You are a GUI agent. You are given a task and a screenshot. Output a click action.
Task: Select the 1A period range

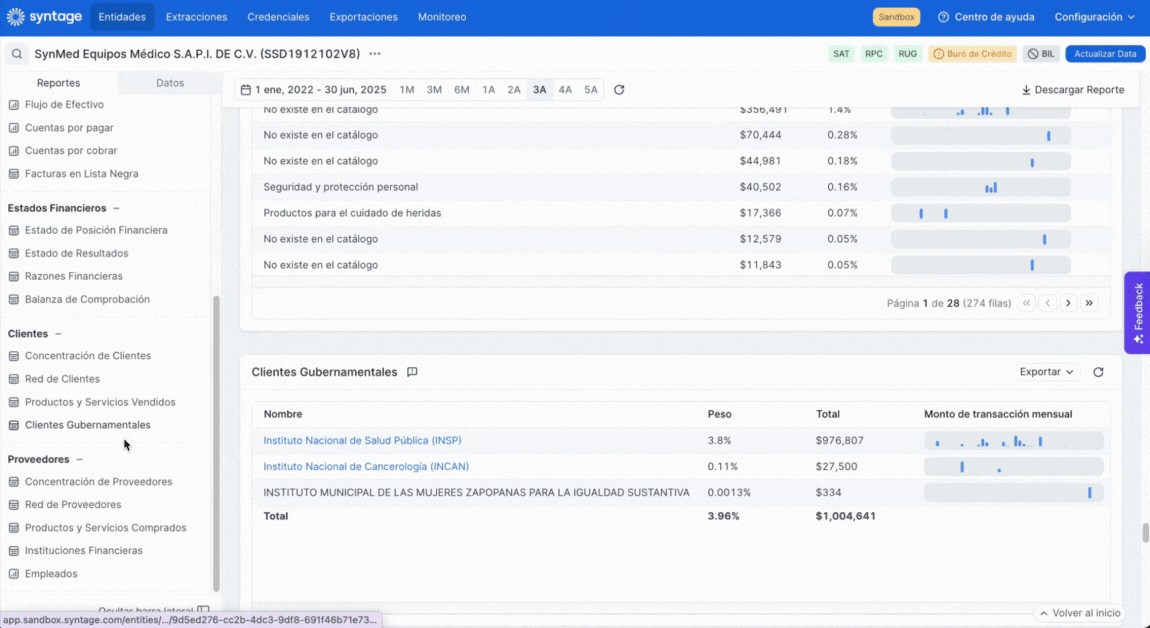(x=488, y=90)
